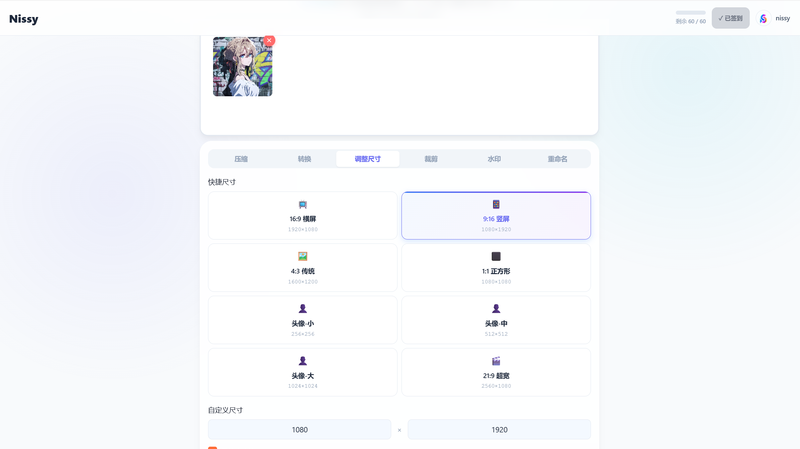800x449 pixels.
Task: Click the 快捷尺寸 label
Action: coord(221,182)
